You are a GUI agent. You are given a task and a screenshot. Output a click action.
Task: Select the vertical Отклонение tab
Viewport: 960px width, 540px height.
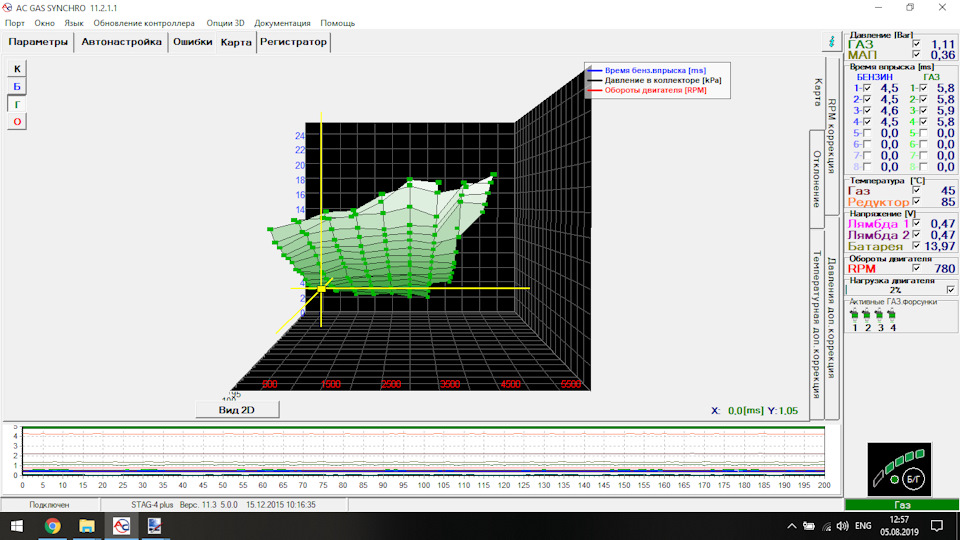(816, 179)
